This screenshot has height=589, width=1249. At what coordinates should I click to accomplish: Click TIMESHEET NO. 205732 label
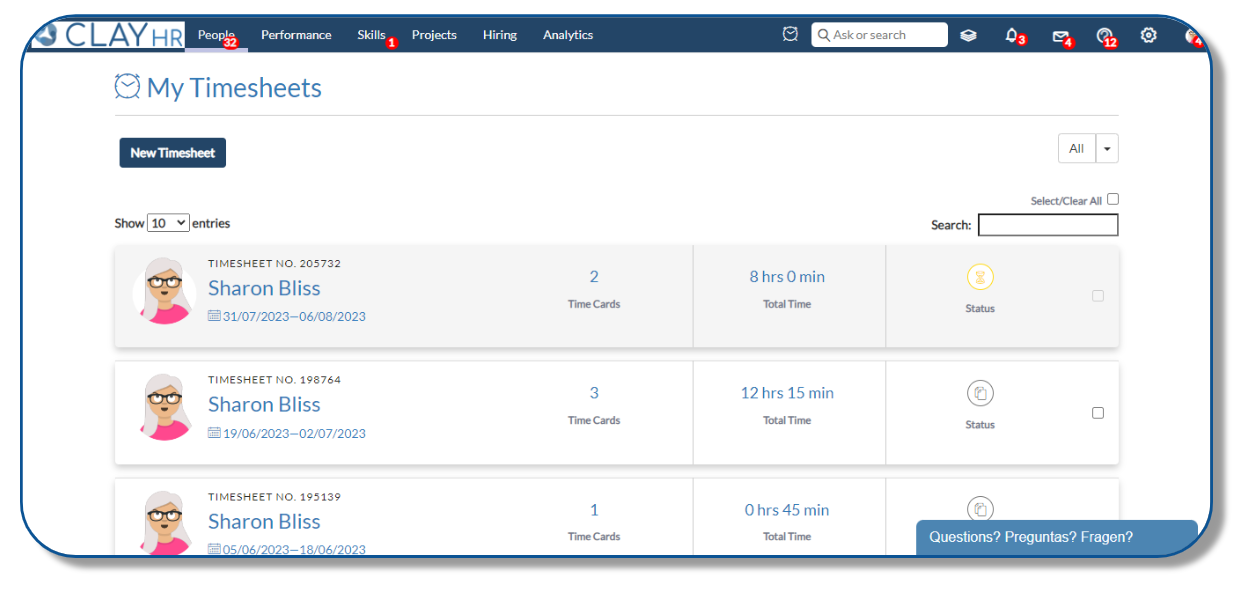tap(275, 264)
